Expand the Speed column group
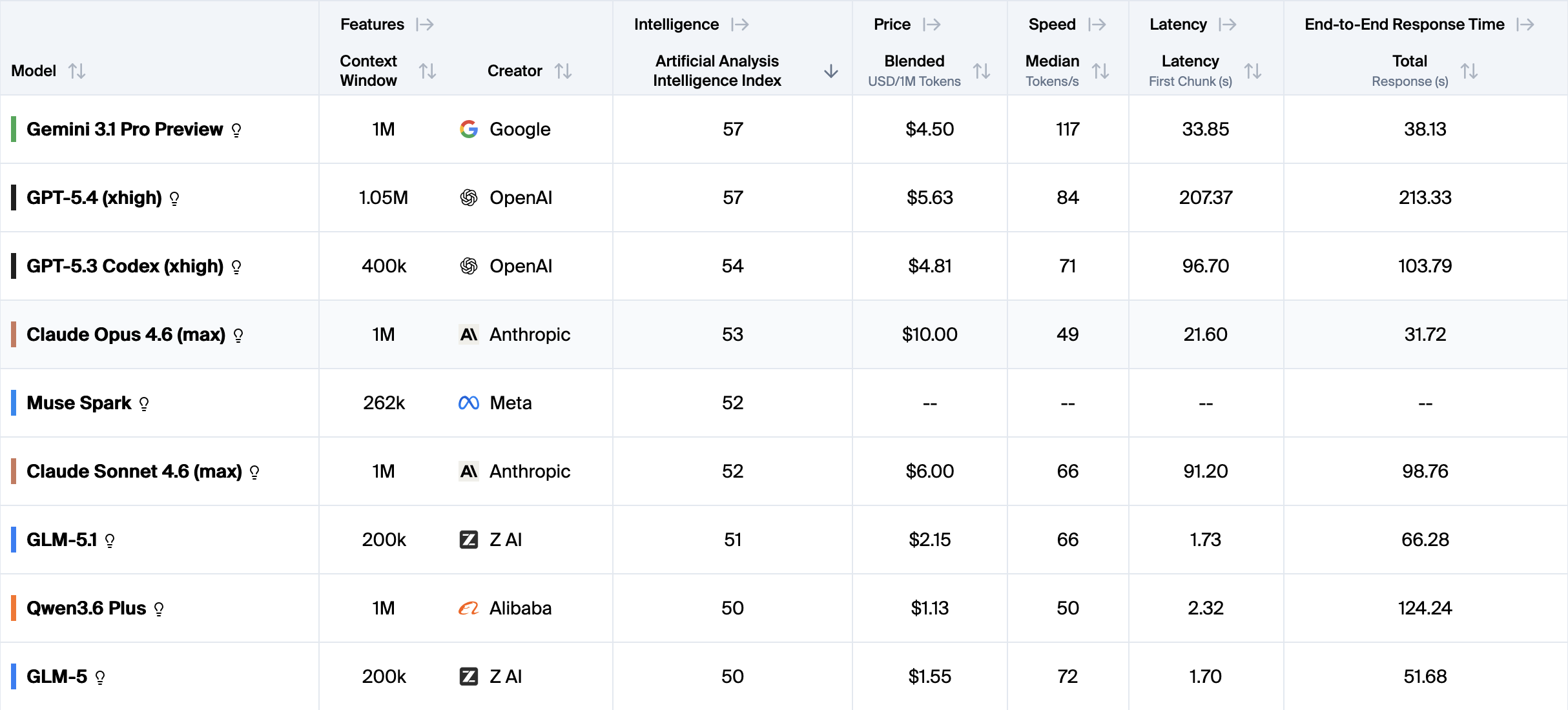Image resolution: width=1568 pixels, height=710 pixels. coord(1097,25)
